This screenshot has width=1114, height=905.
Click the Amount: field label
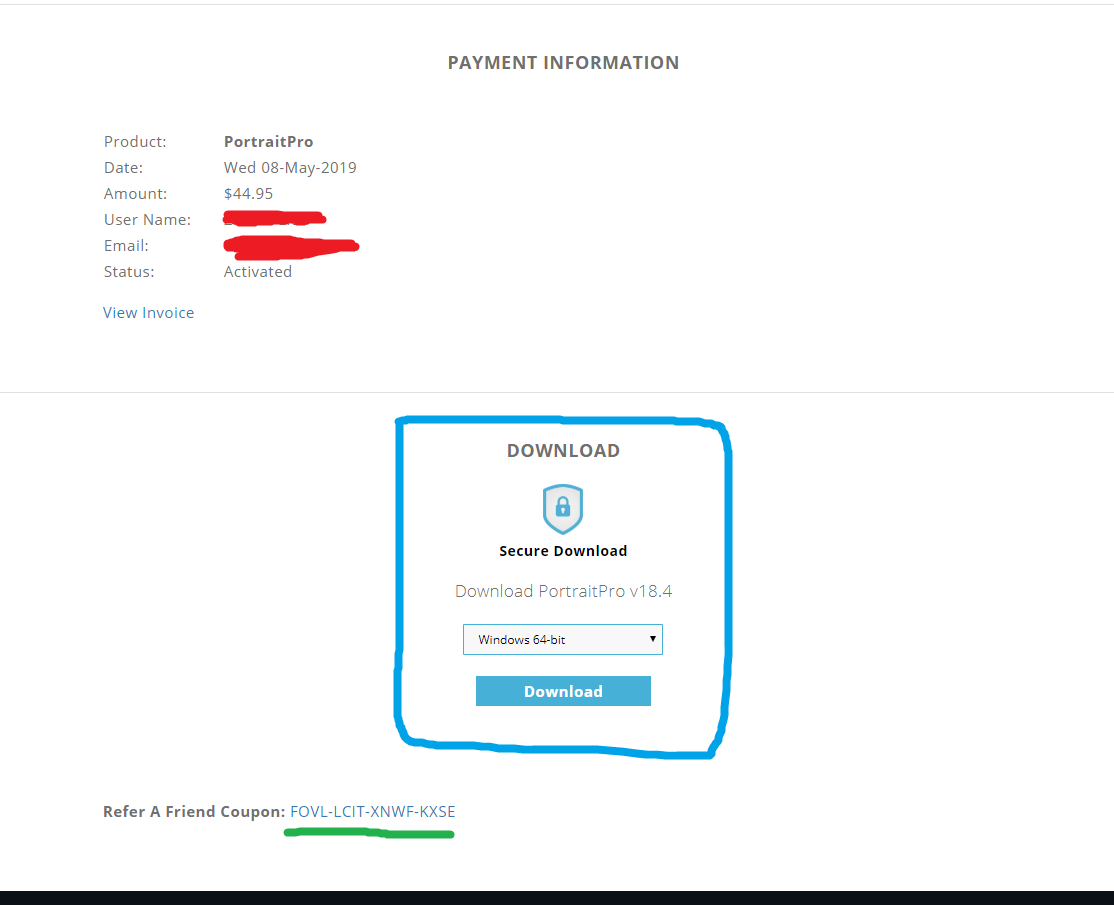(136, 193)
